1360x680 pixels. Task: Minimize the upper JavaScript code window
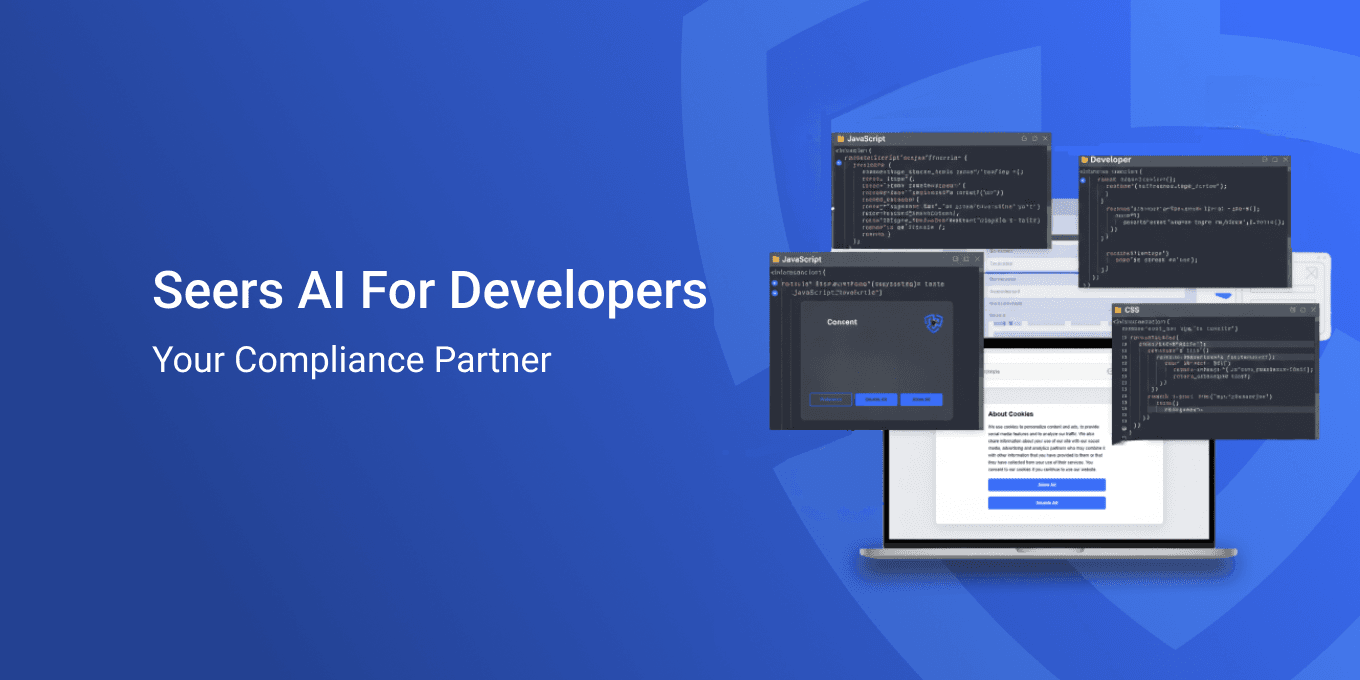coord(1023,139)
